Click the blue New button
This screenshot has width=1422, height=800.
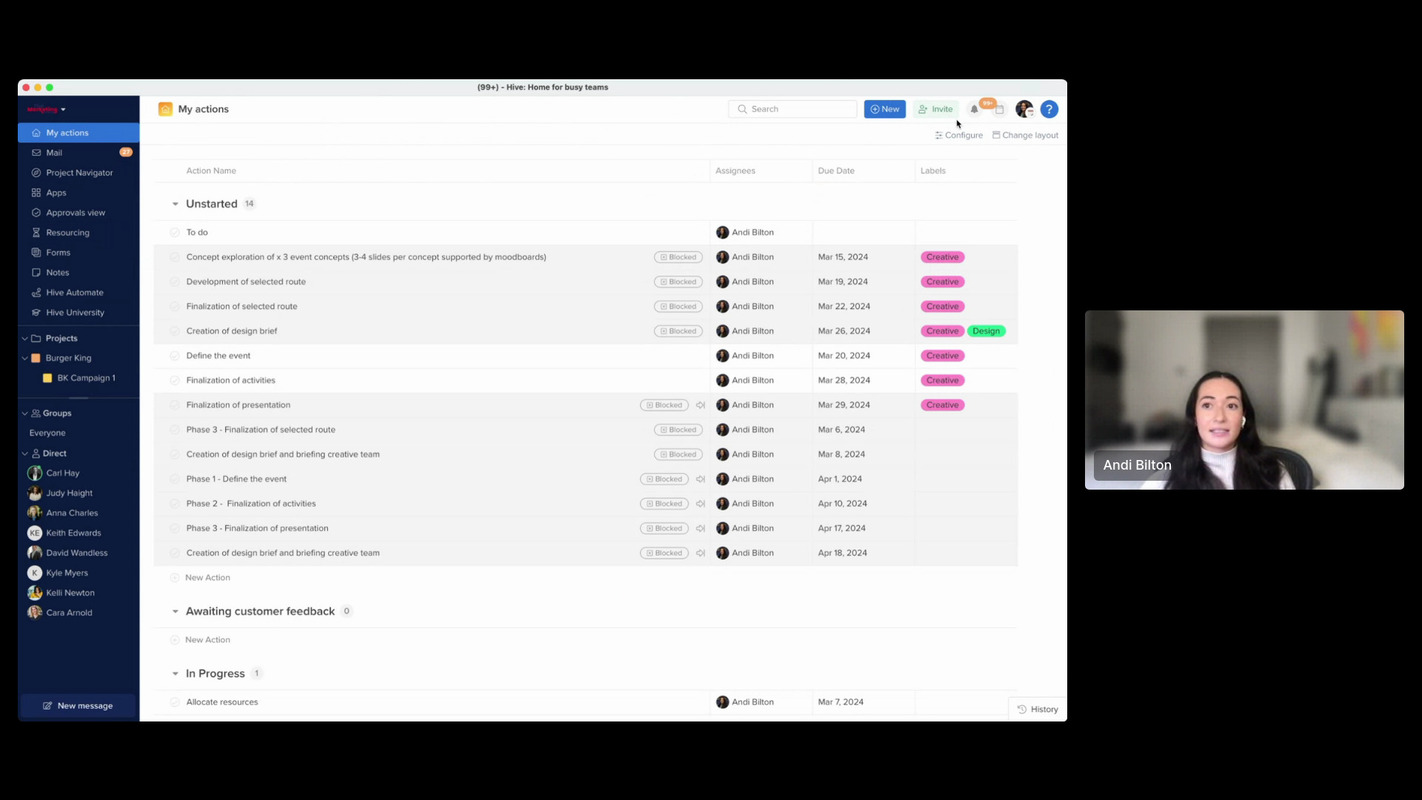click(x=884, y=109)
